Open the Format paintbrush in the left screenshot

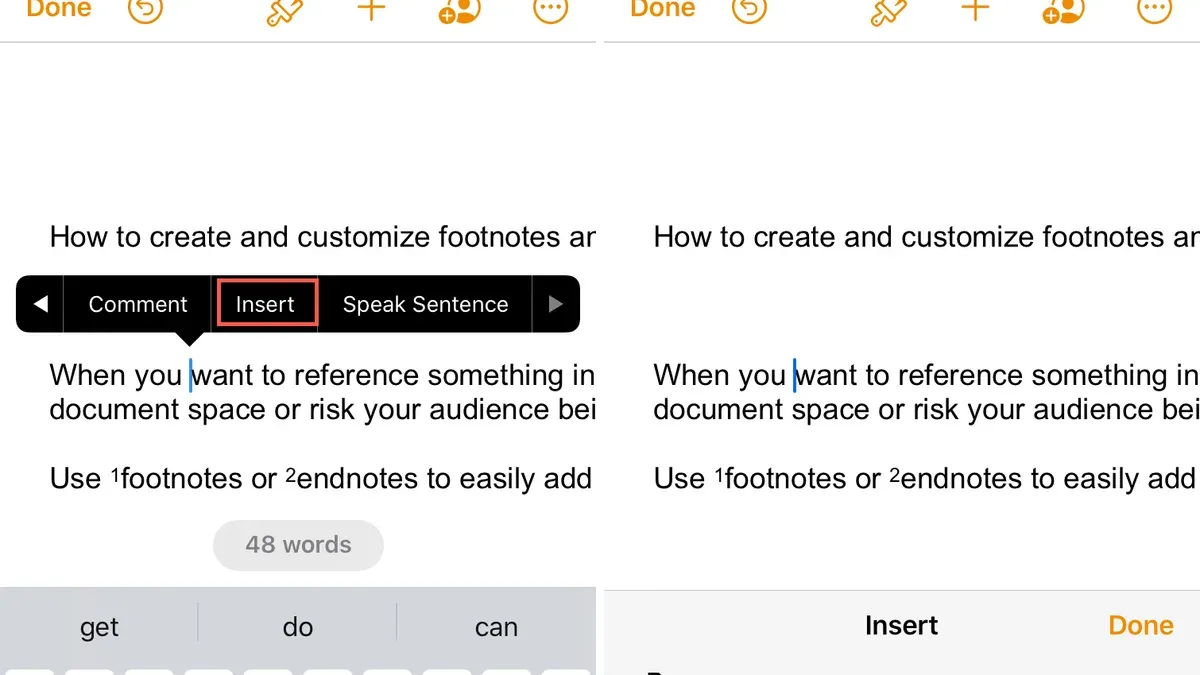(x=285, y=11)
